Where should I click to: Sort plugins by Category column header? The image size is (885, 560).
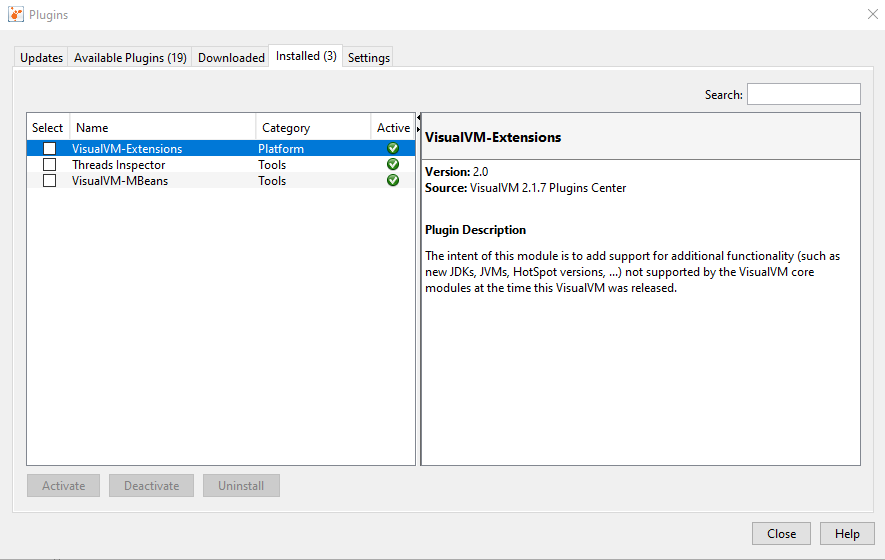coord(312,128)
